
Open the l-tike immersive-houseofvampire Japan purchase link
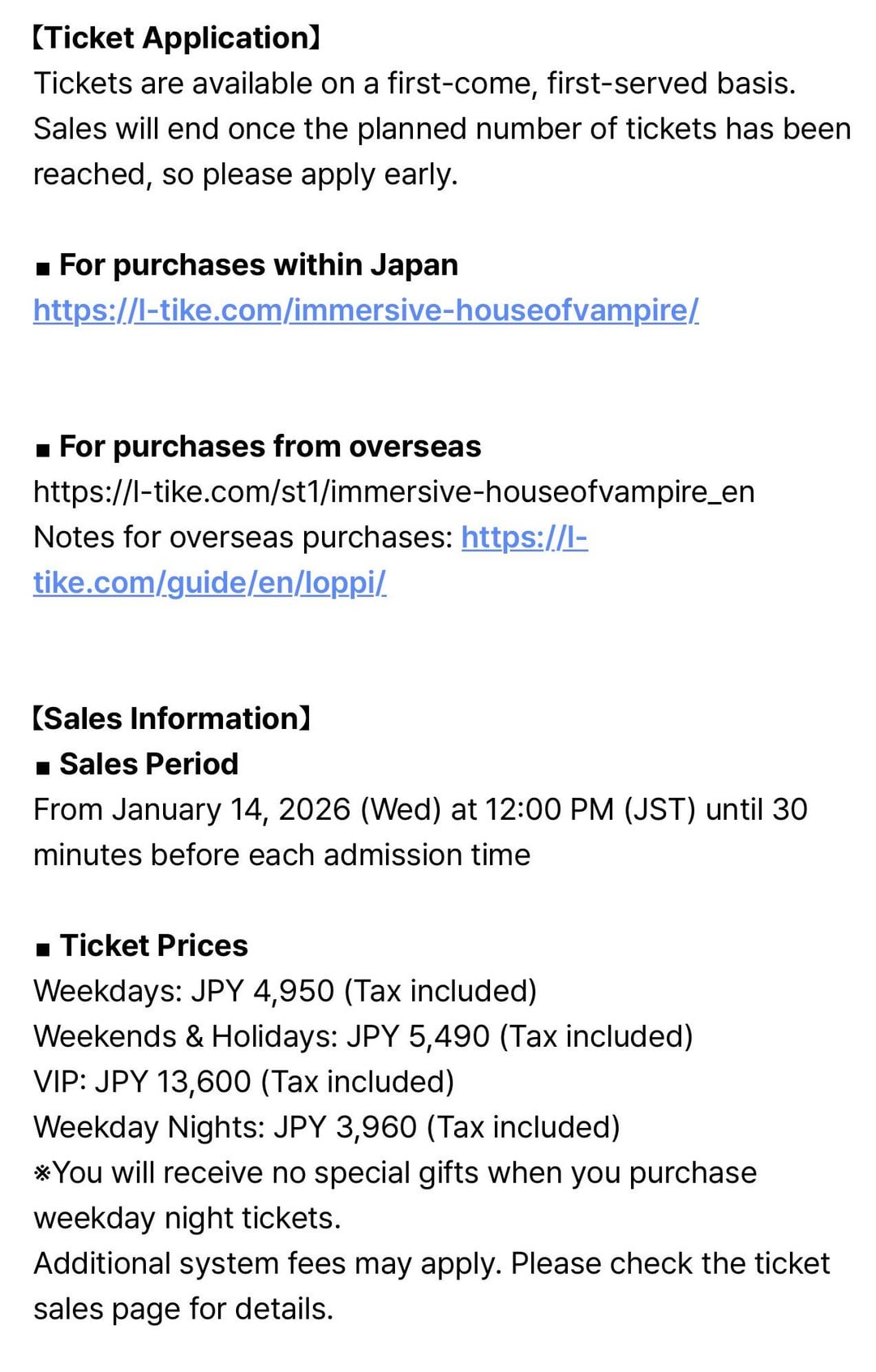[x=365, y=311]
